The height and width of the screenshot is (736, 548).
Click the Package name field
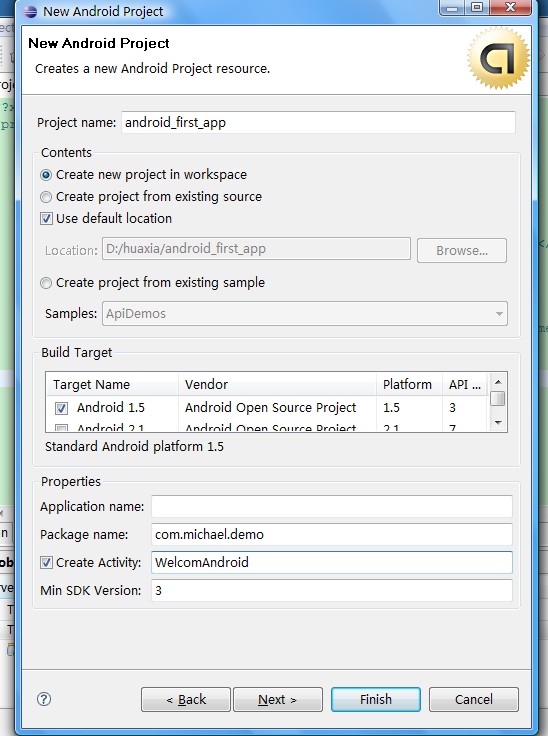tap(332, 535)
